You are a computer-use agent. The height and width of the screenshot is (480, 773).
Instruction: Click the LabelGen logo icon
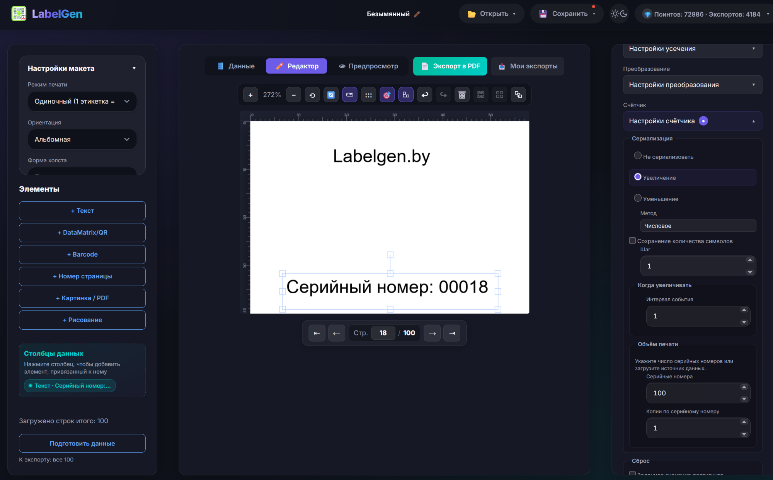tap(19, 14)
